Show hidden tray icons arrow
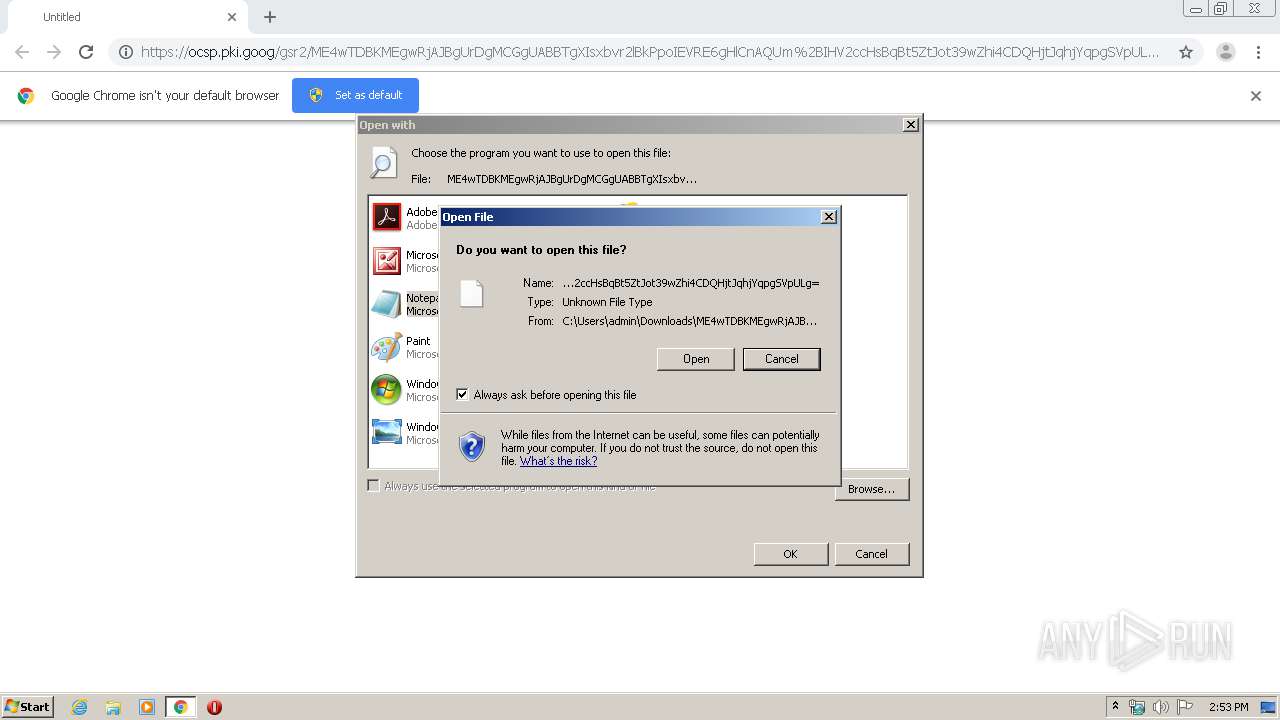This screenshot has width=1280, height=720. 1115,707
